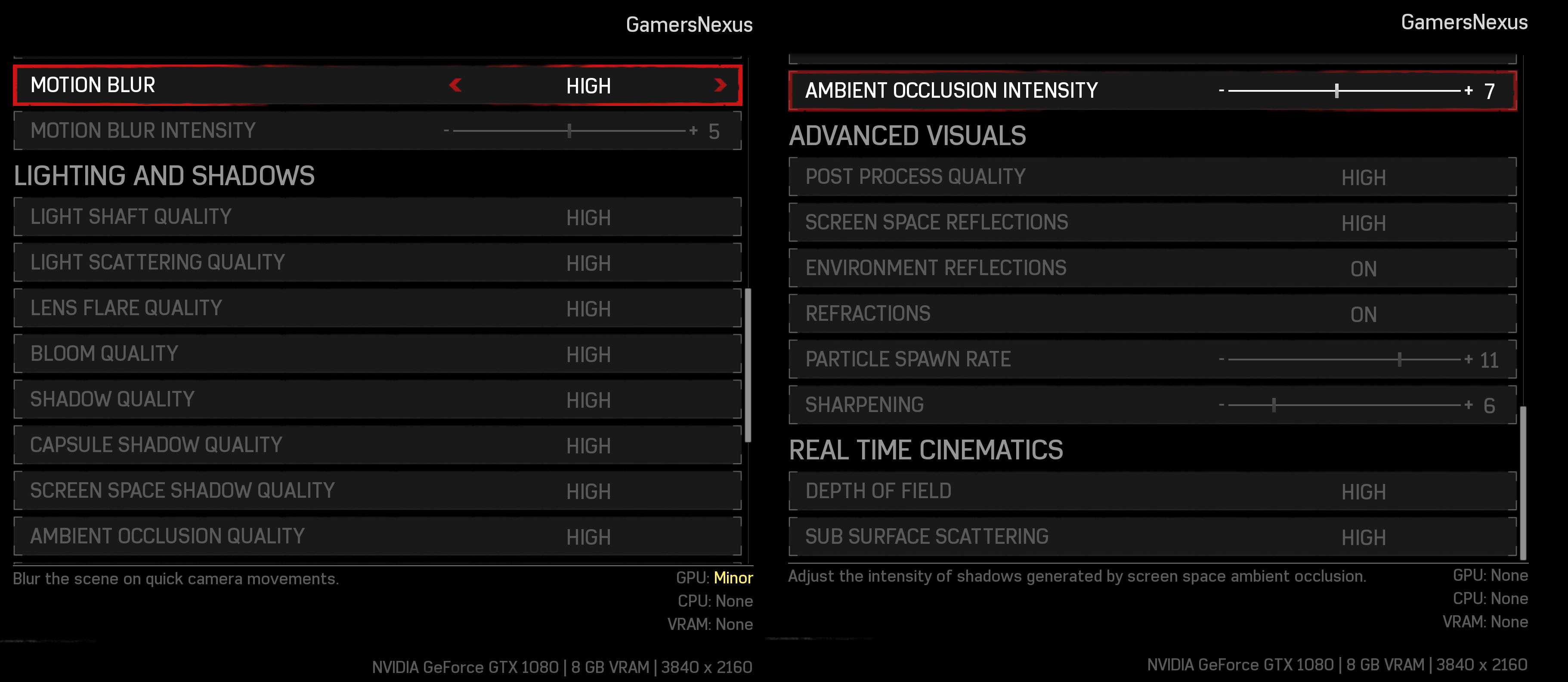The image size is (1568, 682).
Task: Click the right red arrow on Motion Blur
Action: click(x=720, y=85)
